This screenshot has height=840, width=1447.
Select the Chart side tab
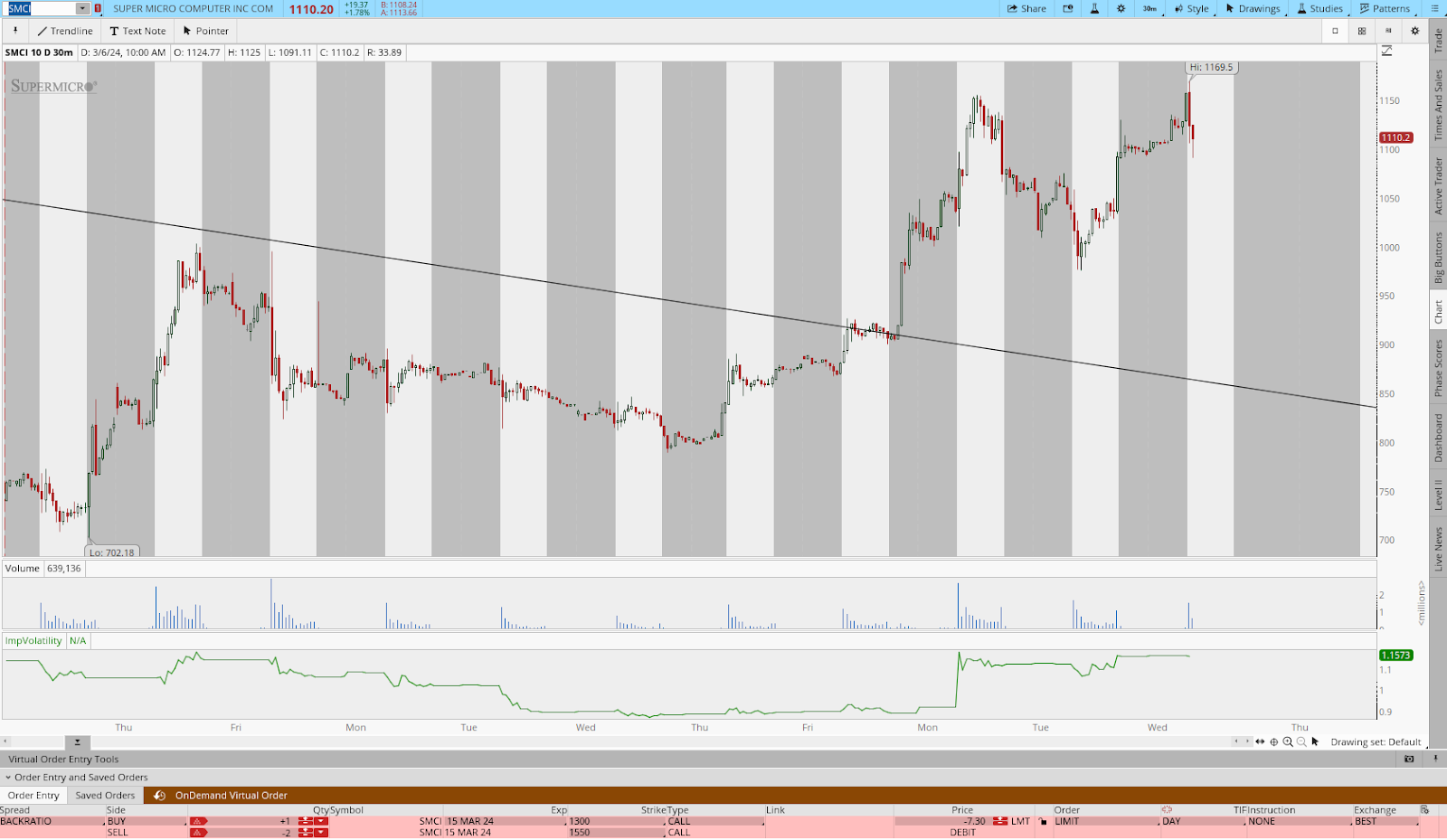pyautogui.click(x=1438, y=312)
